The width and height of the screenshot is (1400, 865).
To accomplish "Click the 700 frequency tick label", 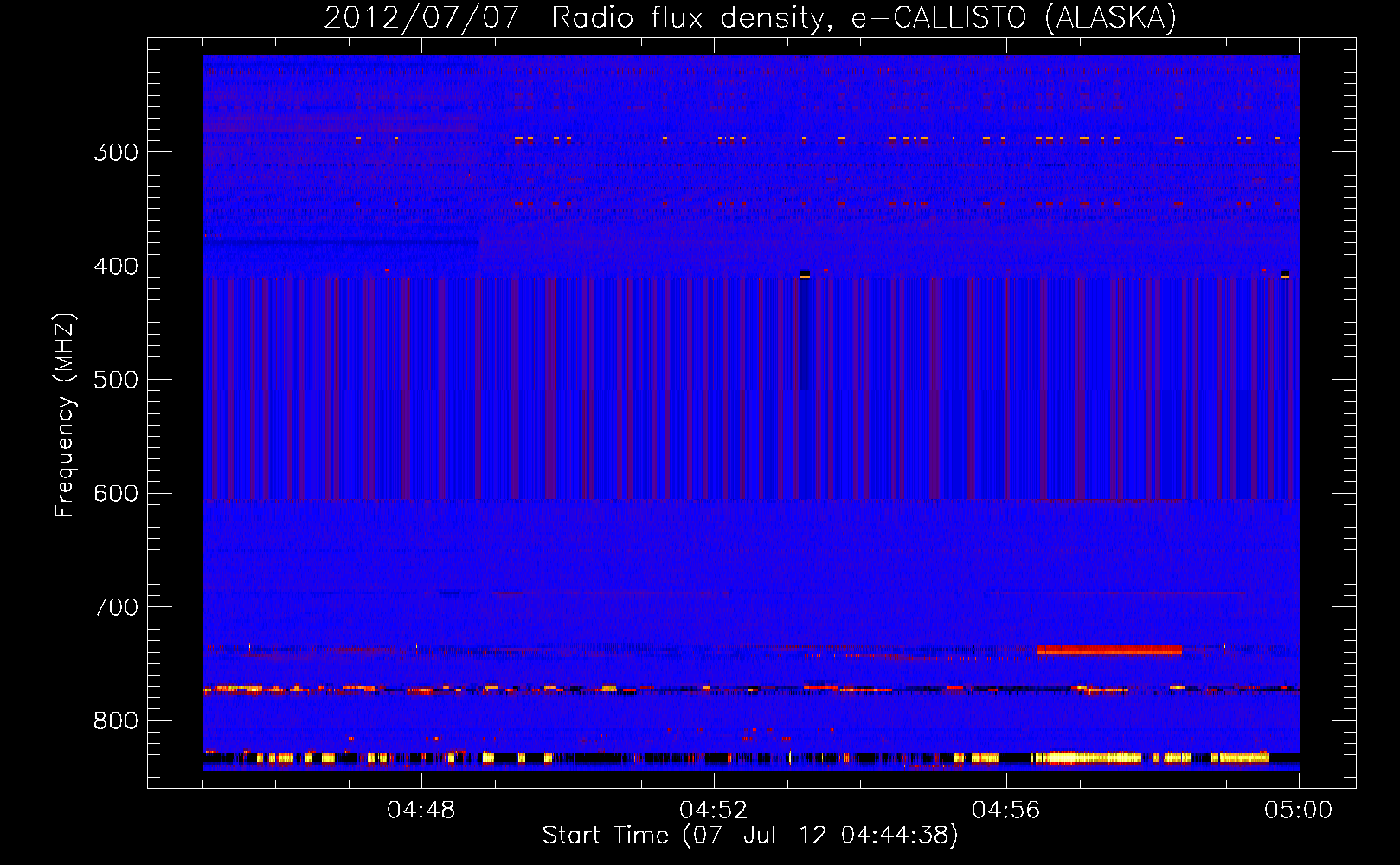I will pyautogui.click(x=116, y=607).
